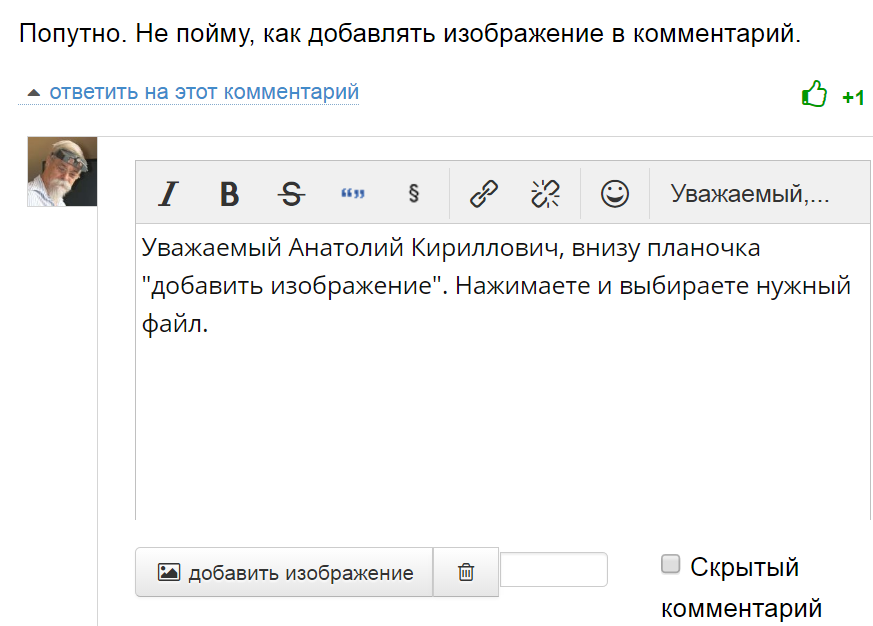
Task: Click the section sign § toolbar icon
Action: (x=413, y=193)
